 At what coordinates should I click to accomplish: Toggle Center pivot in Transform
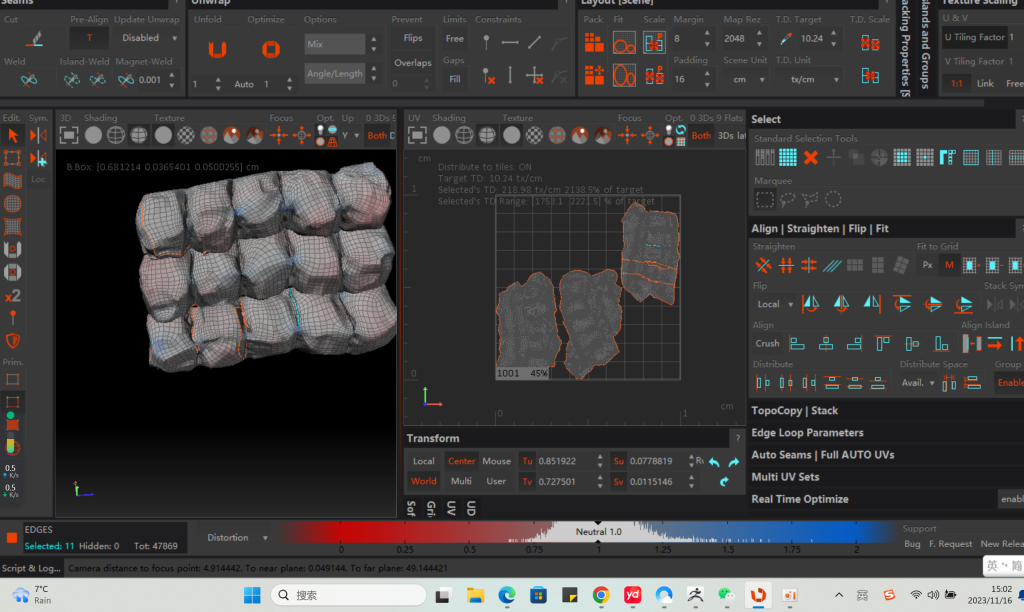coord(461,461)
